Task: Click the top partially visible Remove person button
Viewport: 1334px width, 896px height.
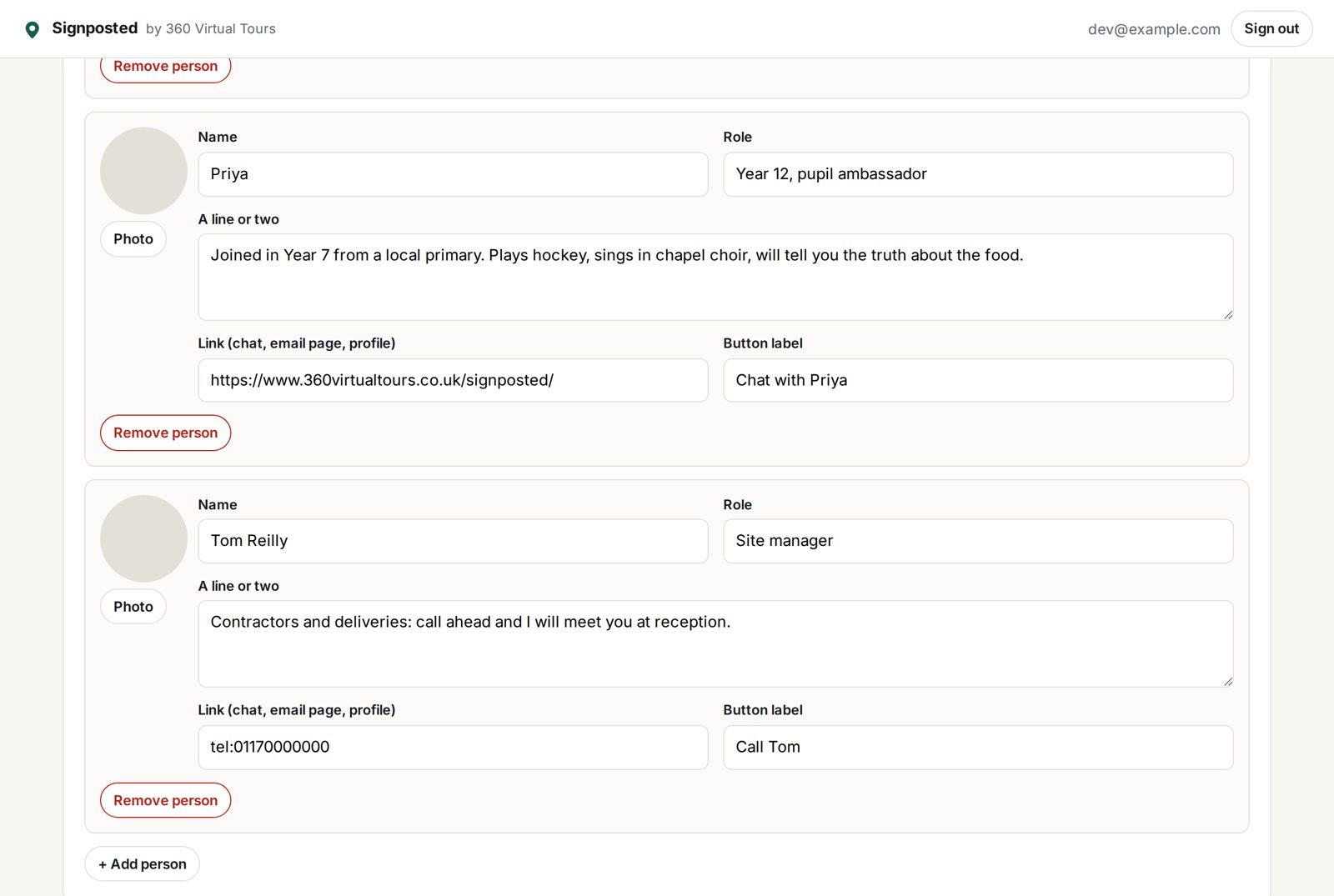Action: click(165, 69)
